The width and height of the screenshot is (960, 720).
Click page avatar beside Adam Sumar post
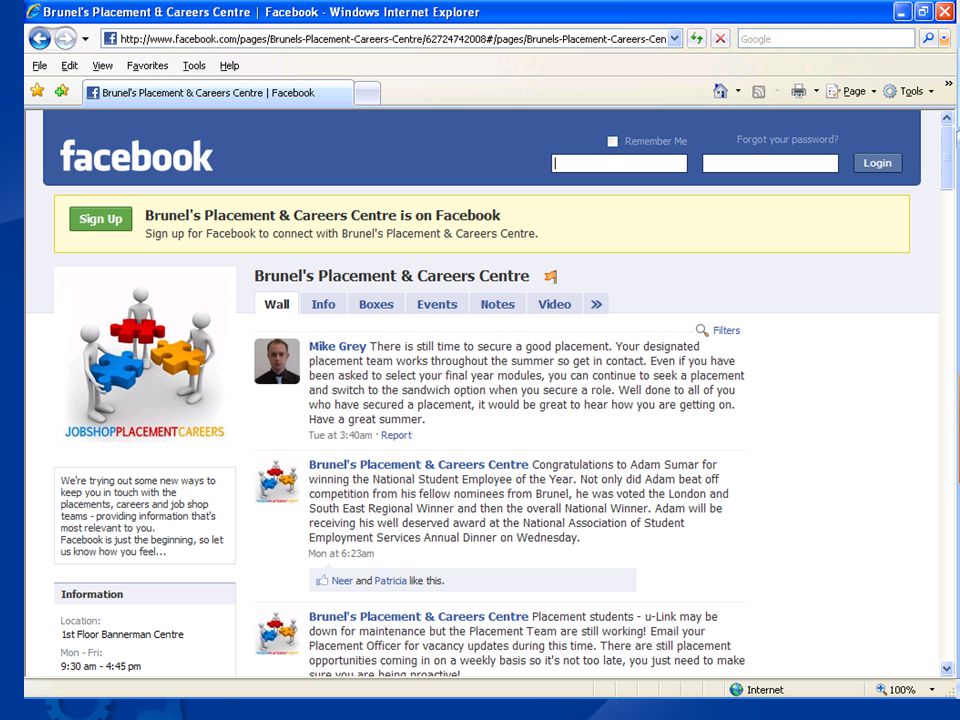pos(277,481)
